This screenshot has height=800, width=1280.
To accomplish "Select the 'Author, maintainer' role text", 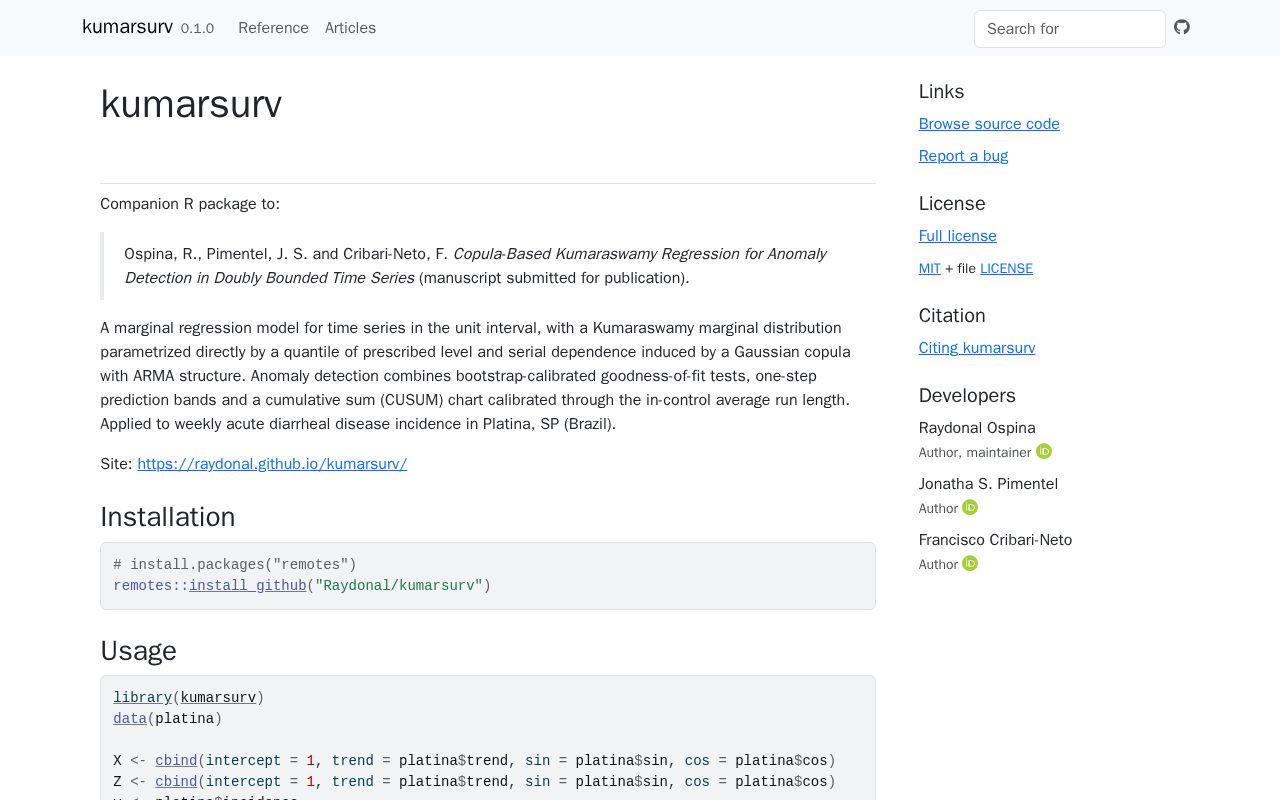I will [x=975, y=452].
